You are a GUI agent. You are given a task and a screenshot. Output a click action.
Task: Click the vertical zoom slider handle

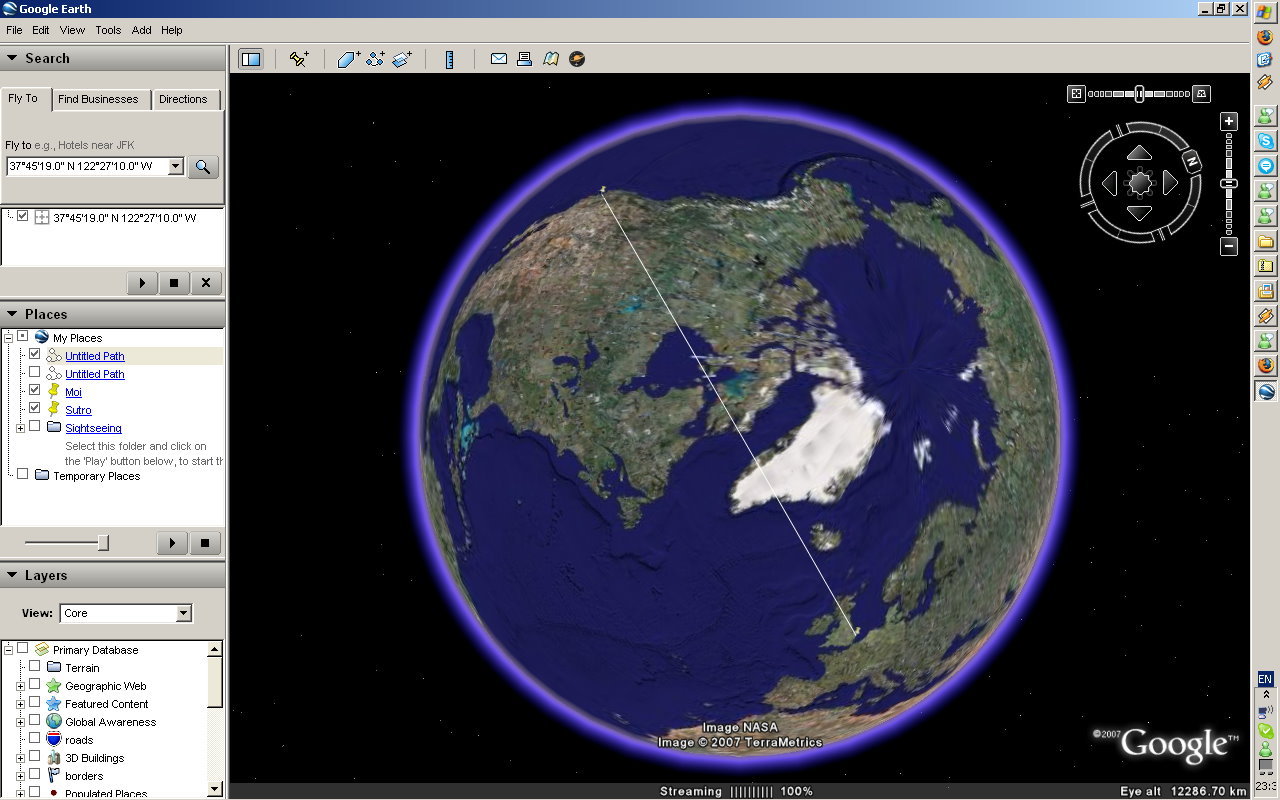[1229, 184]
